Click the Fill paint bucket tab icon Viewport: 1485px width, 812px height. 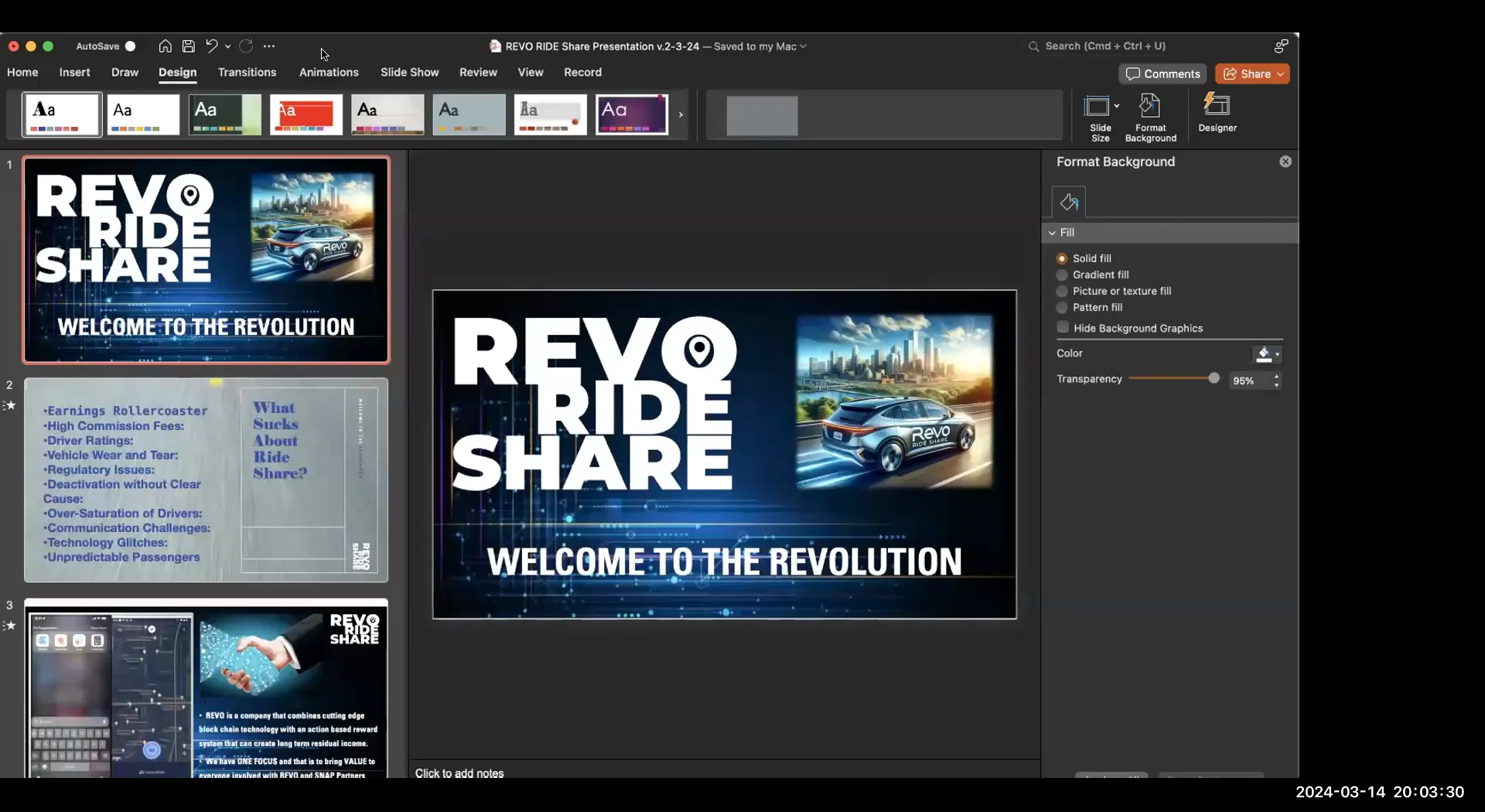[x=1069, y=202]
